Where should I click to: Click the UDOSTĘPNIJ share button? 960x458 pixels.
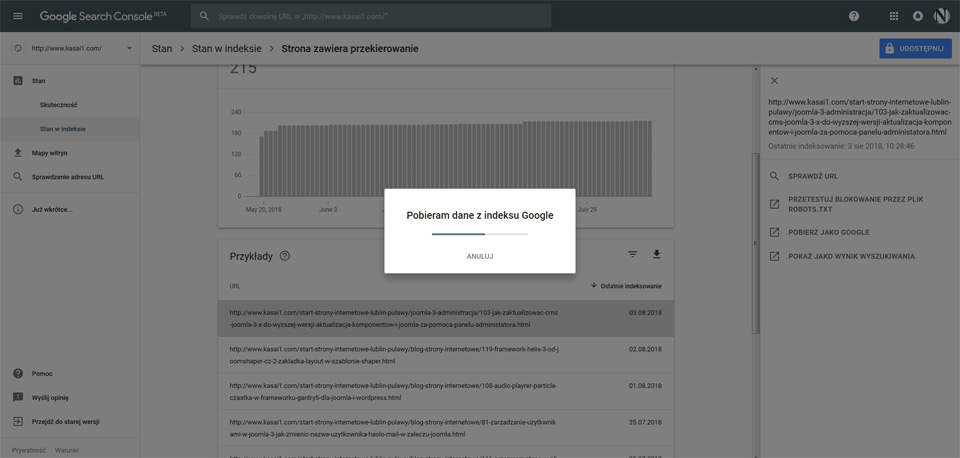point(915,48)
